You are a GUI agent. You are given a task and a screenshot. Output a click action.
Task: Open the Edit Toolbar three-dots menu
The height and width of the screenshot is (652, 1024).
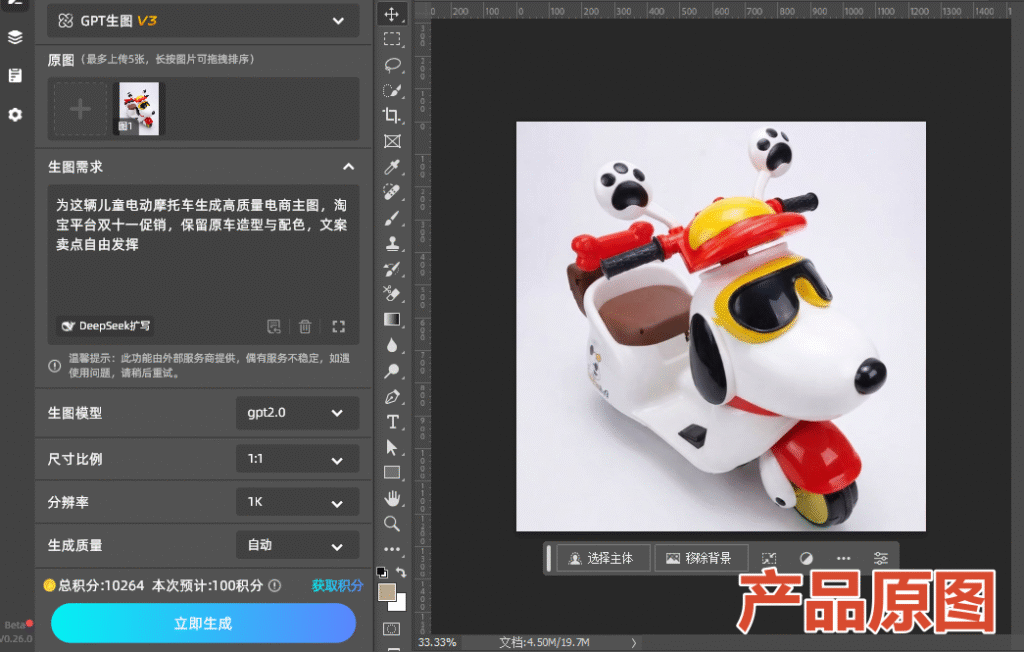click(392, 549)
